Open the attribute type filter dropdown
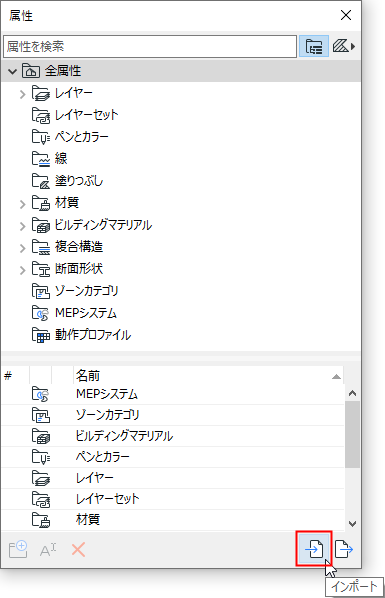The width and height of the screenshot is (385, 598). (344, 47)
